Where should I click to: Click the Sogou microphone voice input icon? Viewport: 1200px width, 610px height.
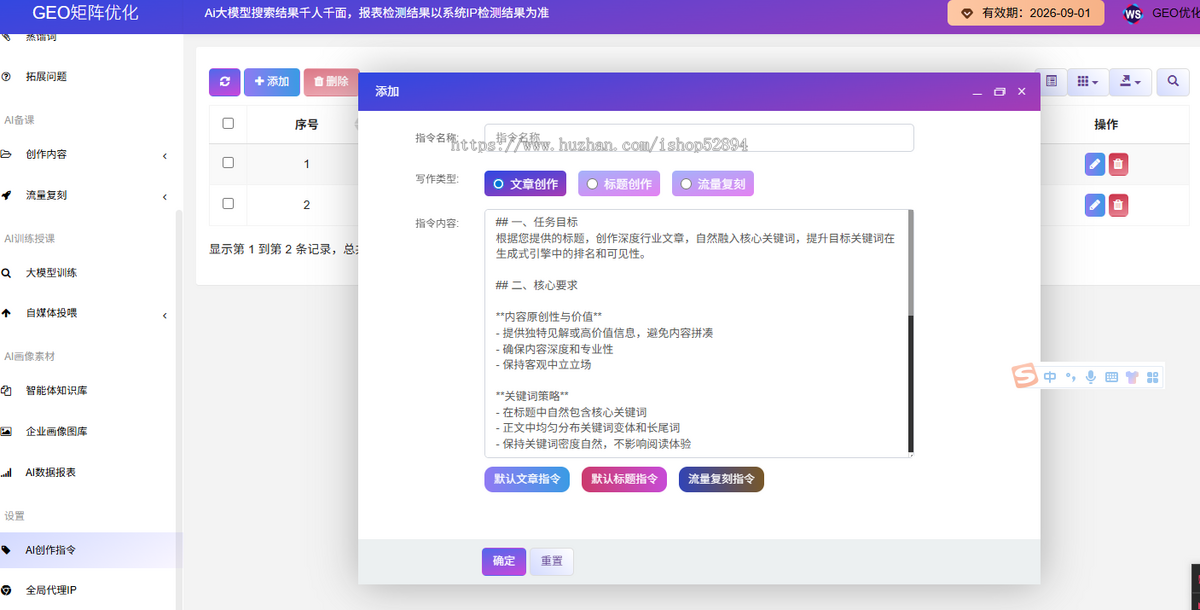pos(1090,377)
